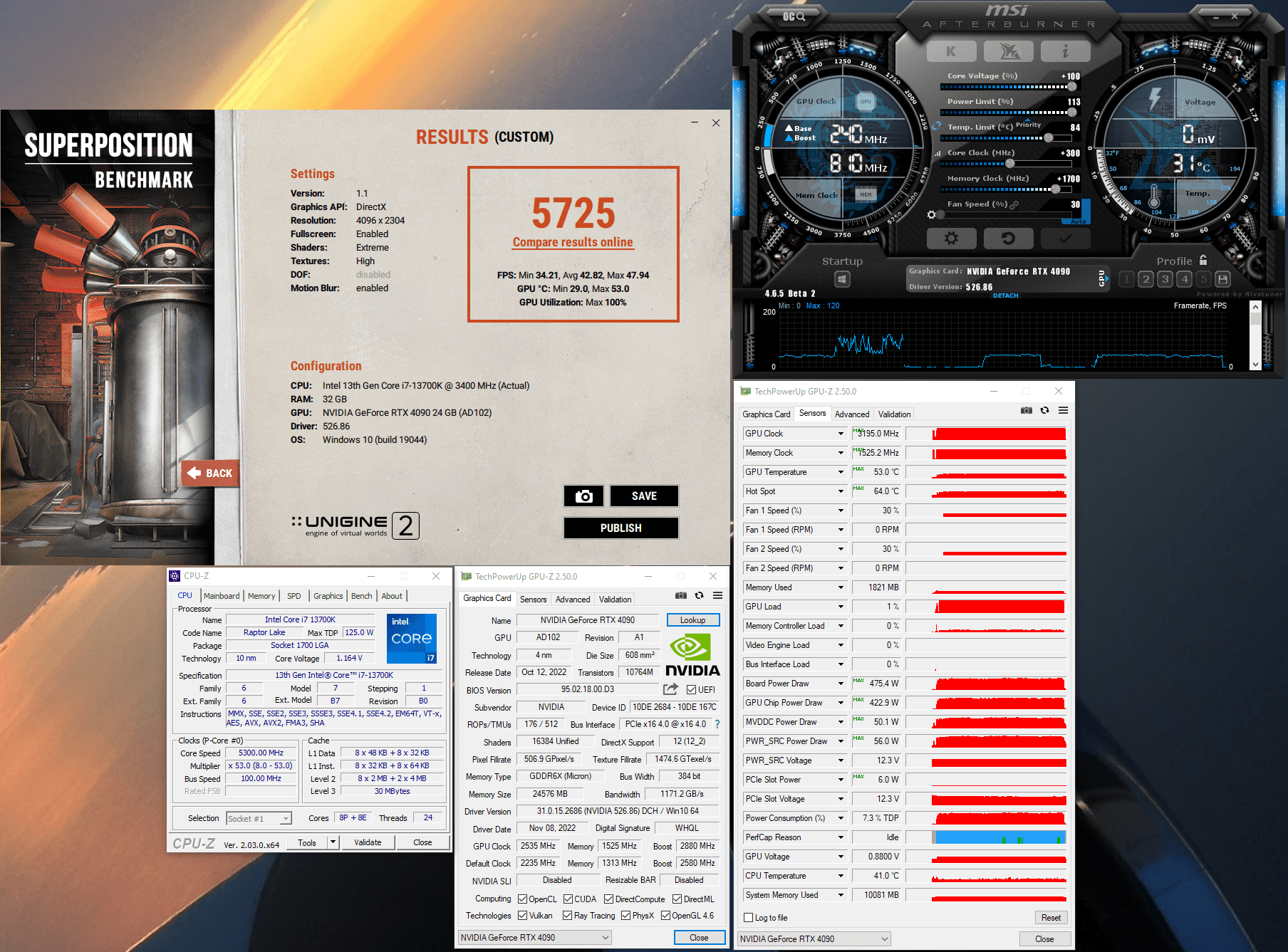
Task: Switch to CPU-Z Mainboard tab
Action: point(222,596)
